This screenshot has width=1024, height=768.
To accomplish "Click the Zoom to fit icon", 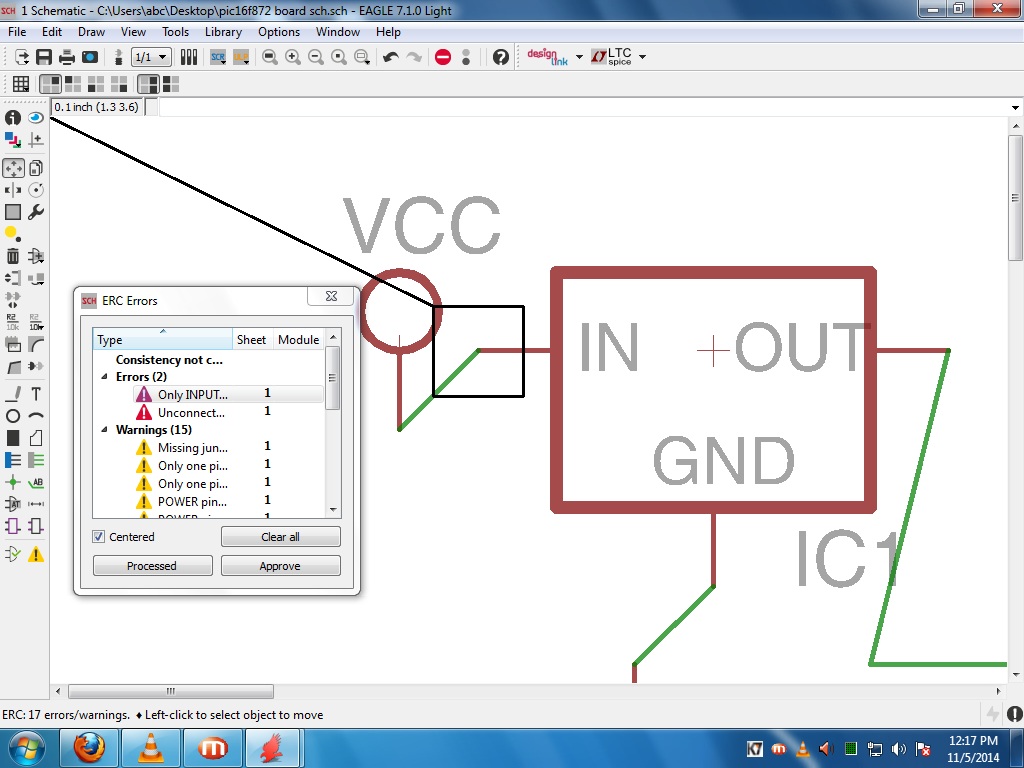I will coord(270,57).
